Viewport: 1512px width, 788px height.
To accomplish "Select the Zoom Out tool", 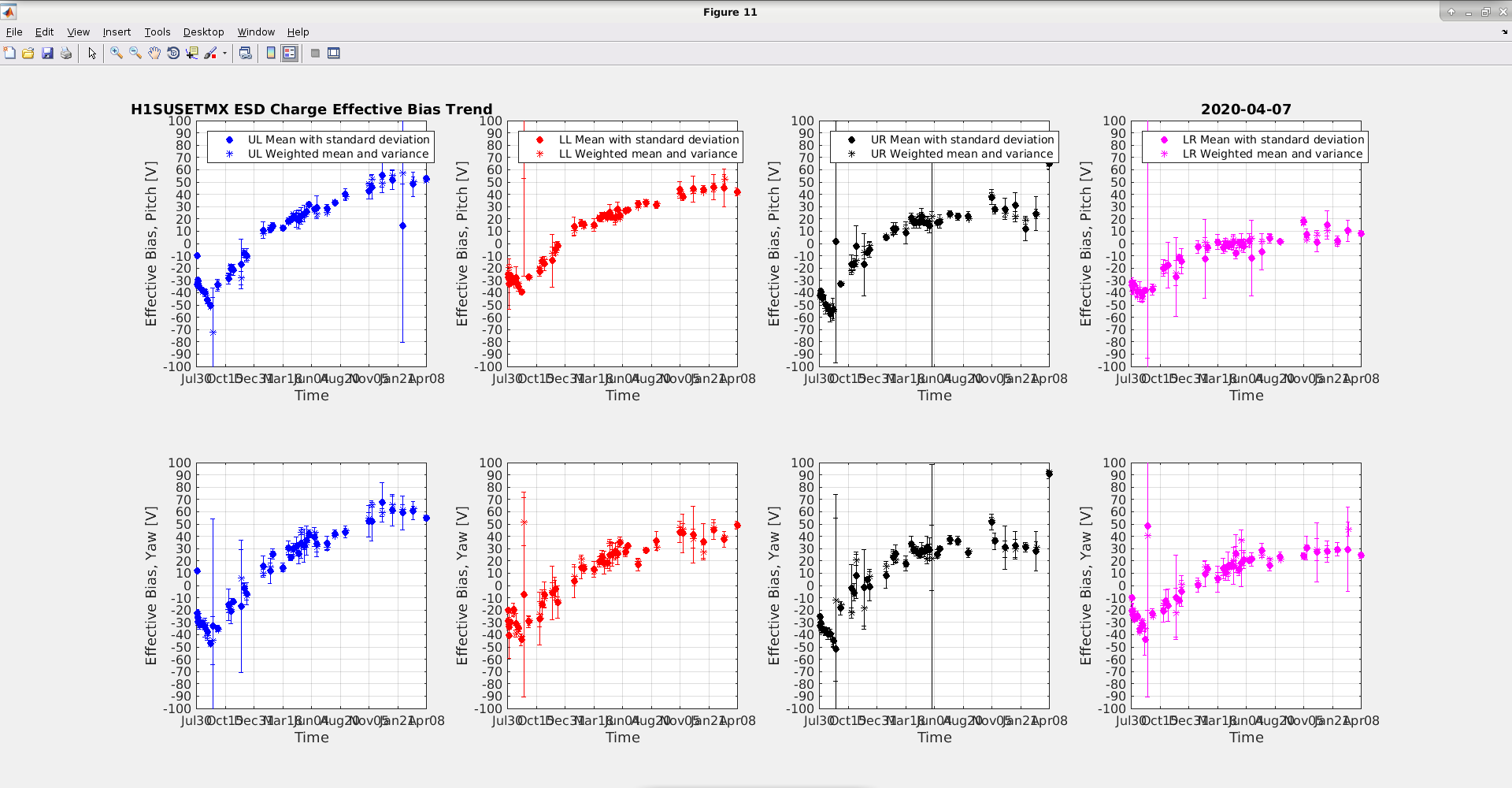I will 135,53.
